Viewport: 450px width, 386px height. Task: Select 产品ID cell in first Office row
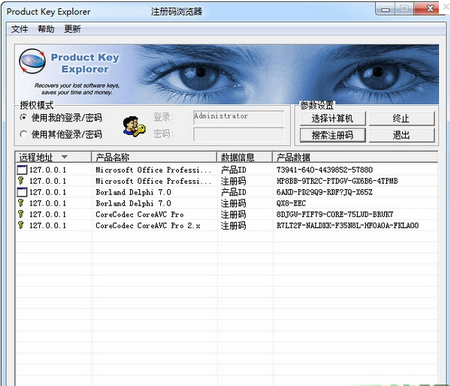(233, 170)
